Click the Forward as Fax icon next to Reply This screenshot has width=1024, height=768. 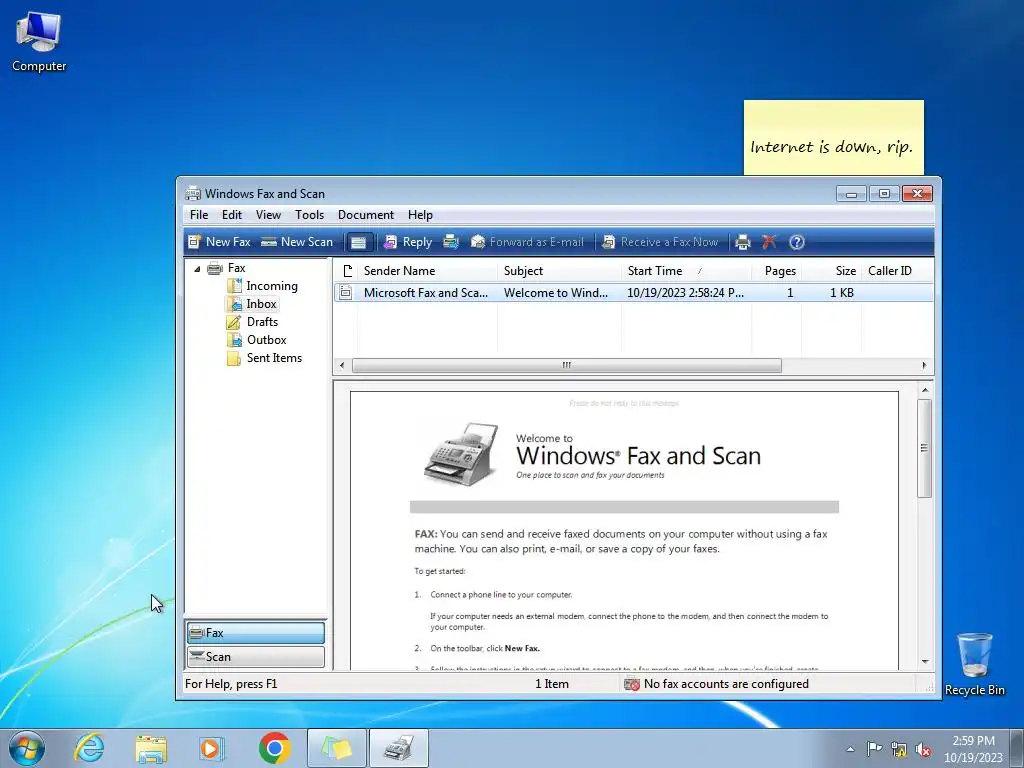[451, 242]
